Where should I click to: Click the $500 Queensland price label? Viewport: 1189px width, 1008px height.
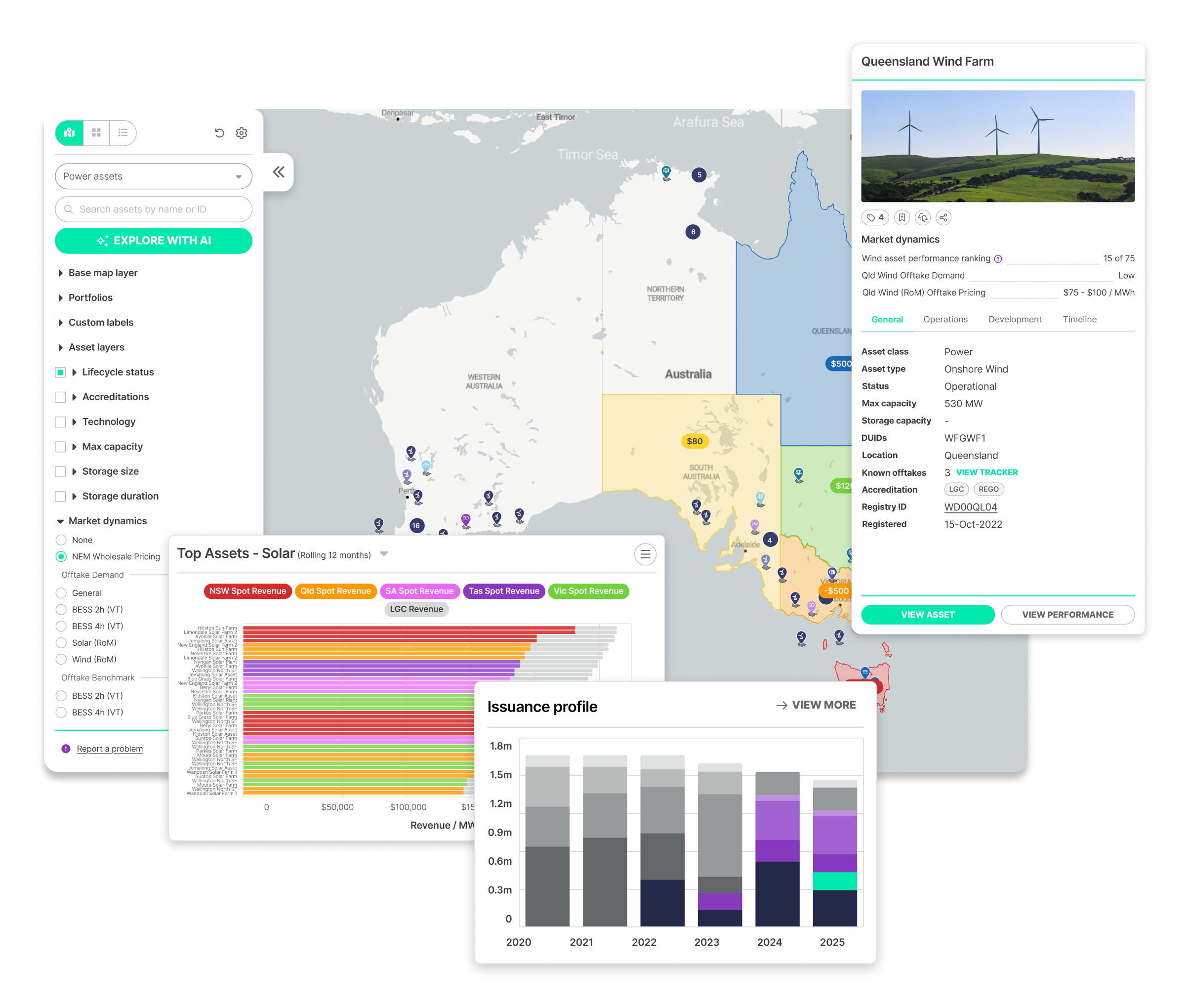(839, 364)
